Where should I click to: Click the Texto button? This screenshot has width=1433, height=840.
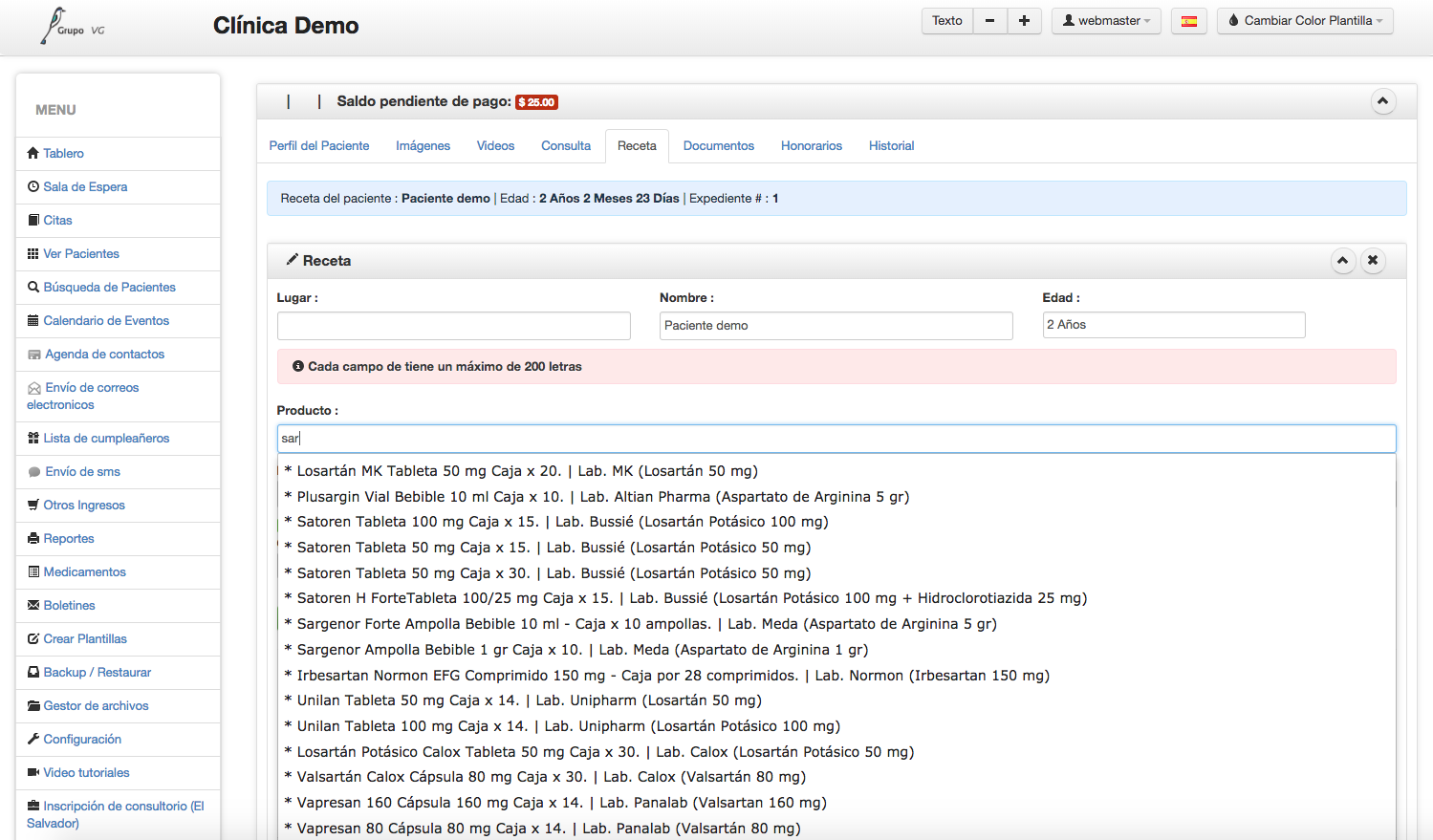coord(947,21)
